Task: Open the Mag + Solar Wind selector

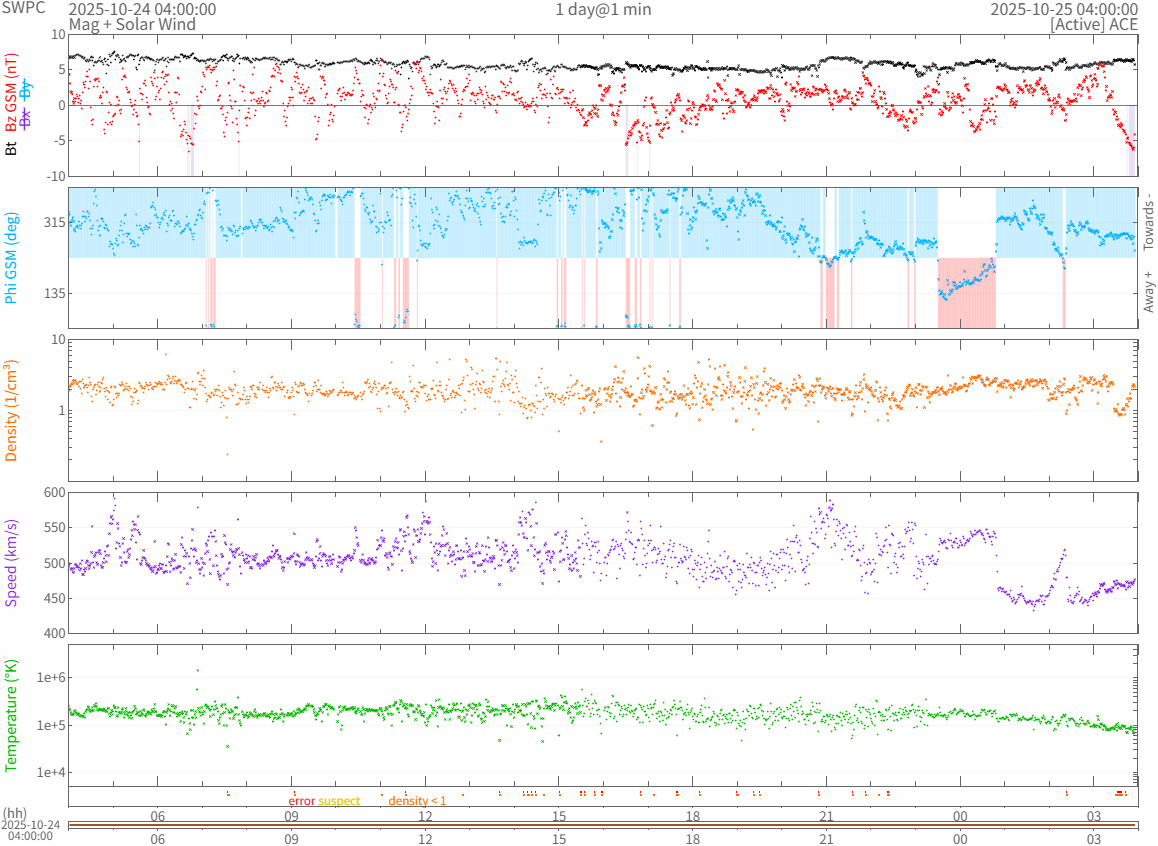Action: point(132,24)
